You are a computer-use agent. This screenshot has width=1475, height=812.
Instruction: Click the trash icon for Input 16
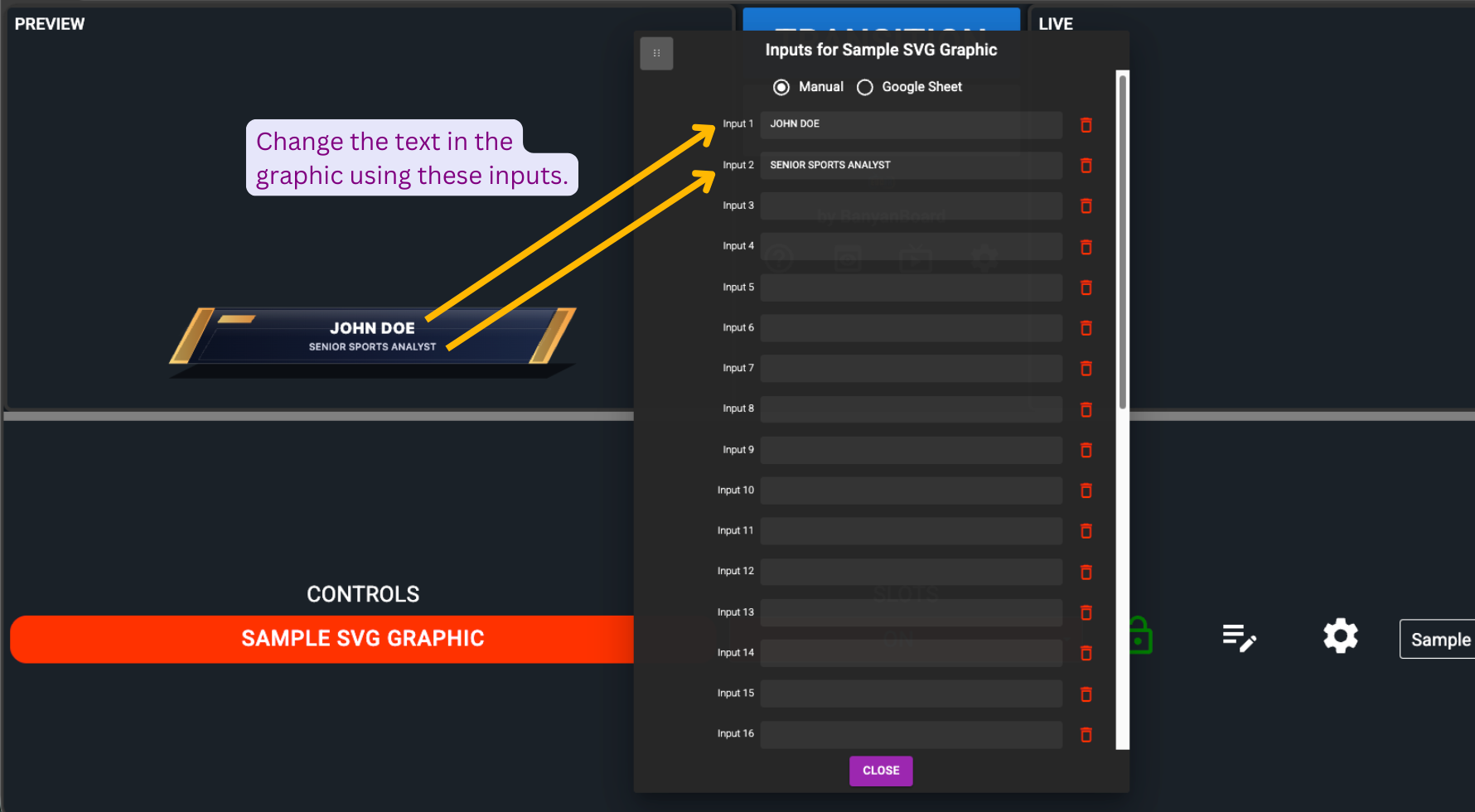1086,735
